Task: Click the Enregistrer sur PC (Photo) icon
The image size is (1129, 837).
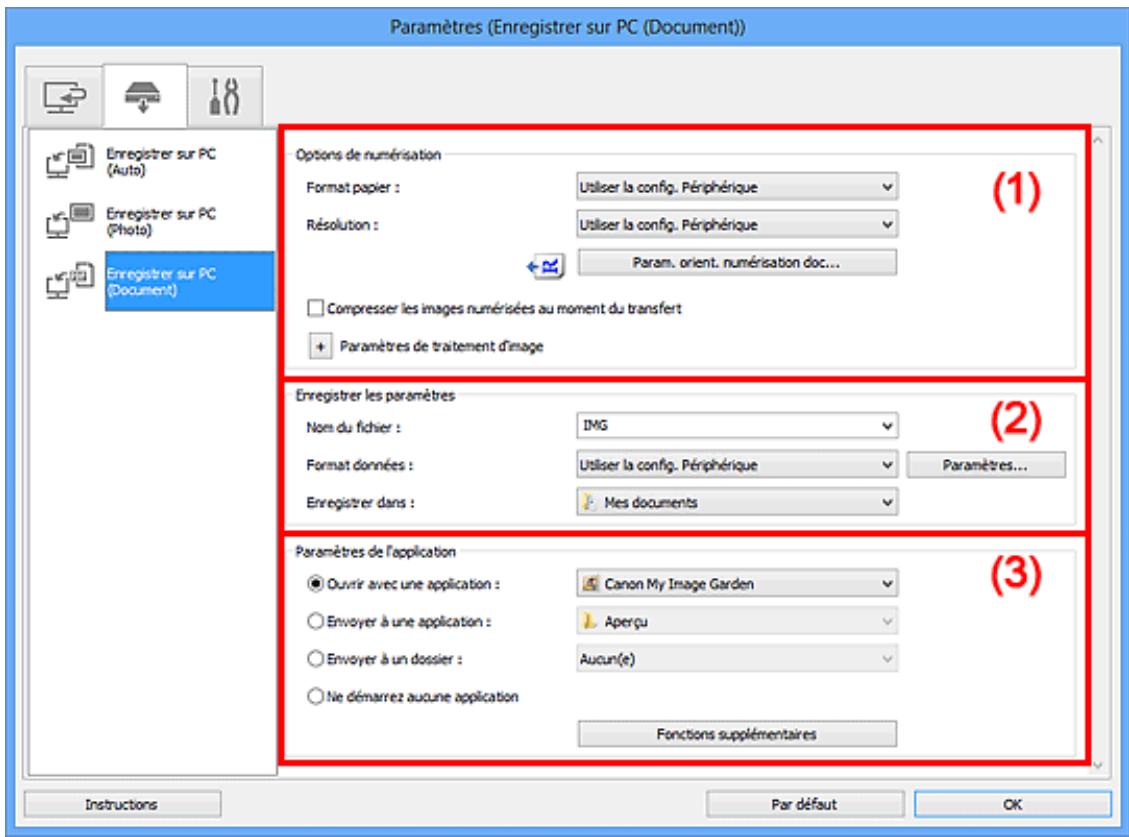Action: coord(69,221)
